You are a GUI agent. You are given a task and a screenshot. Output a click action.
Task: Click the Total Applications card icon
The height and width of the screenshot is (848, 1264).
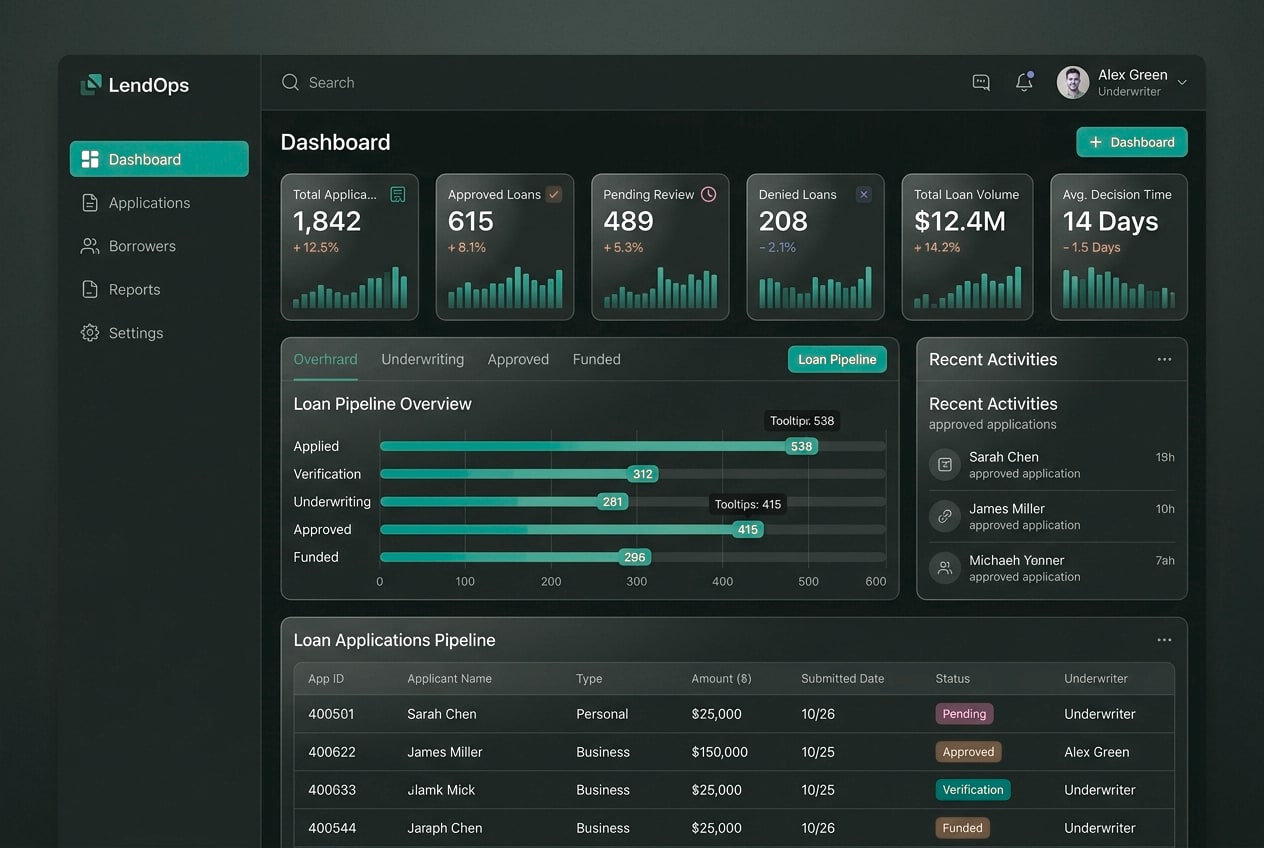tap(397, 194)
